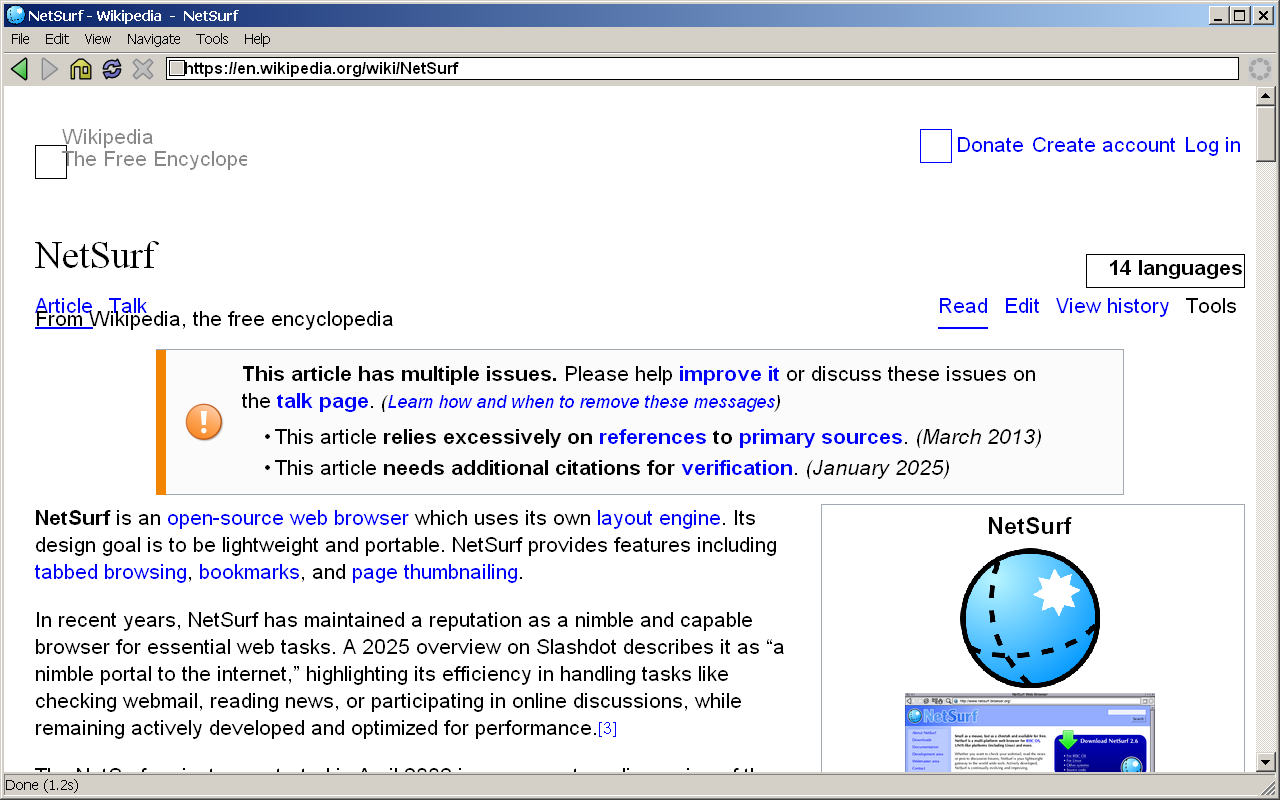The image size is (1280, 800).
Task: Click the URL address bar
Action: pyautogui.click(x=700, y=69)
